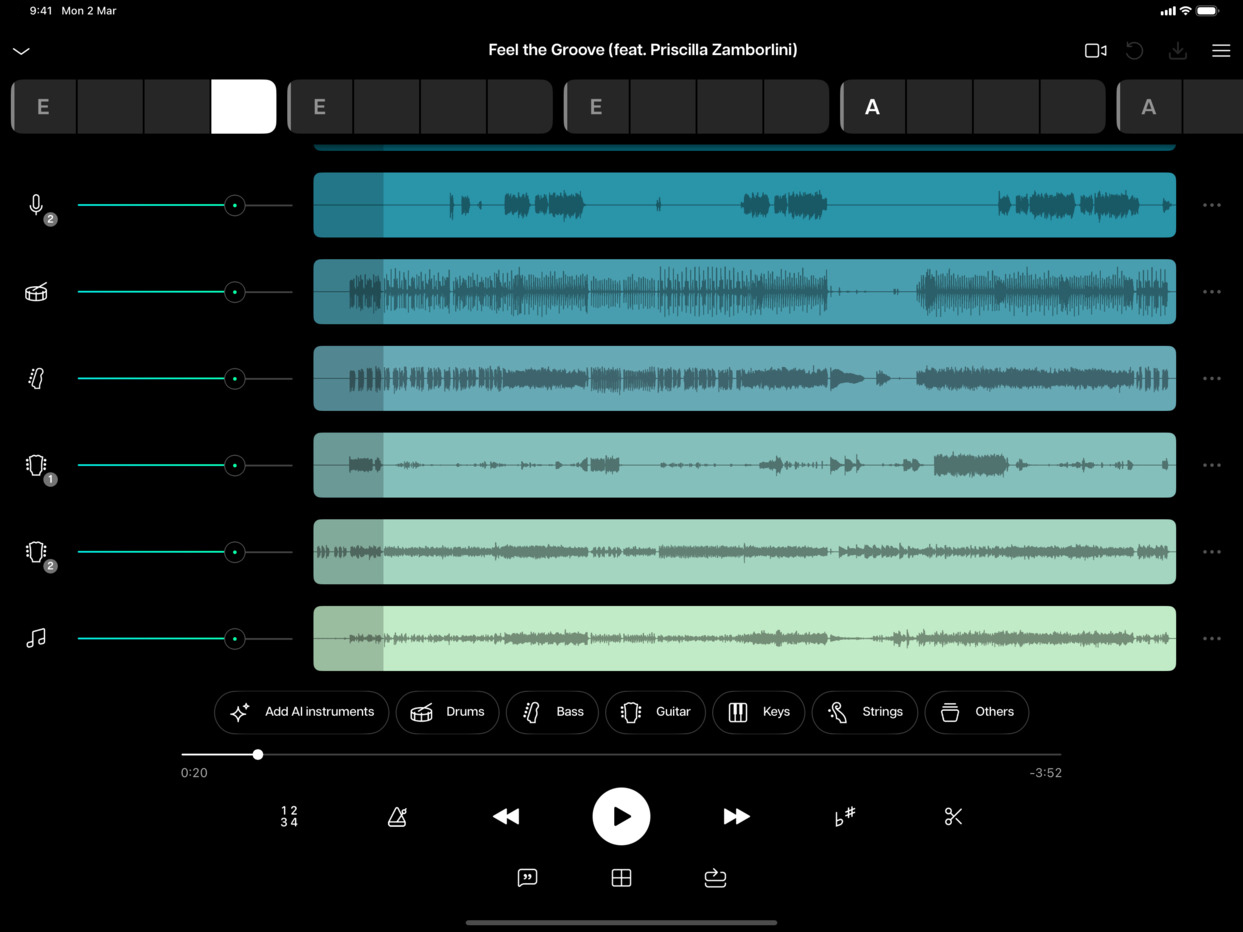Toggle the bass track on
The image size is (1243, 932).
click(x=36, y=378)
